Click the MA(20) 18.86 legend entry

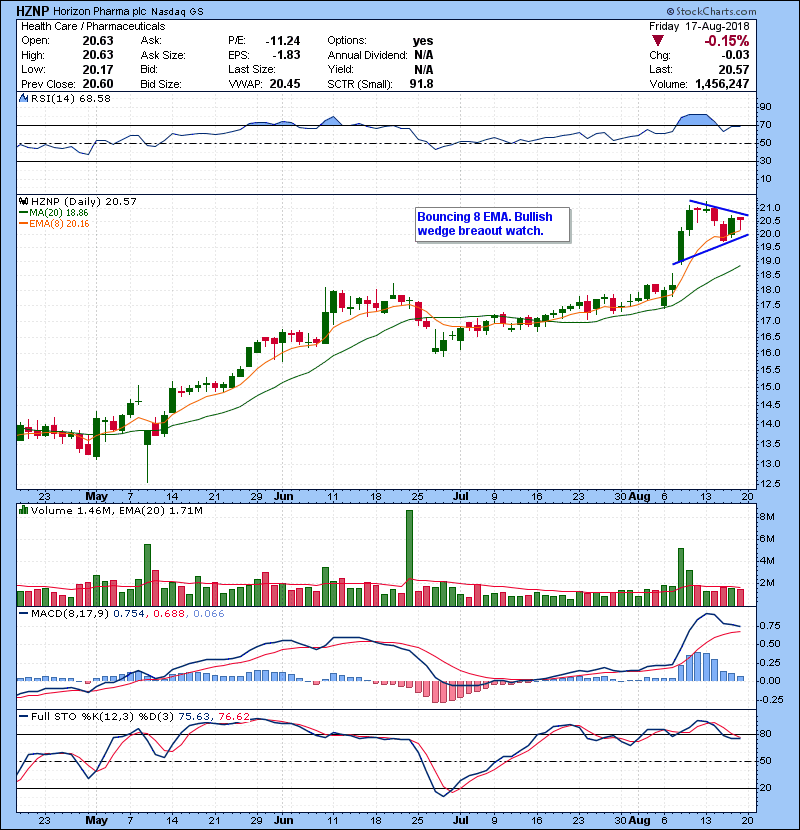click(53, 213)
